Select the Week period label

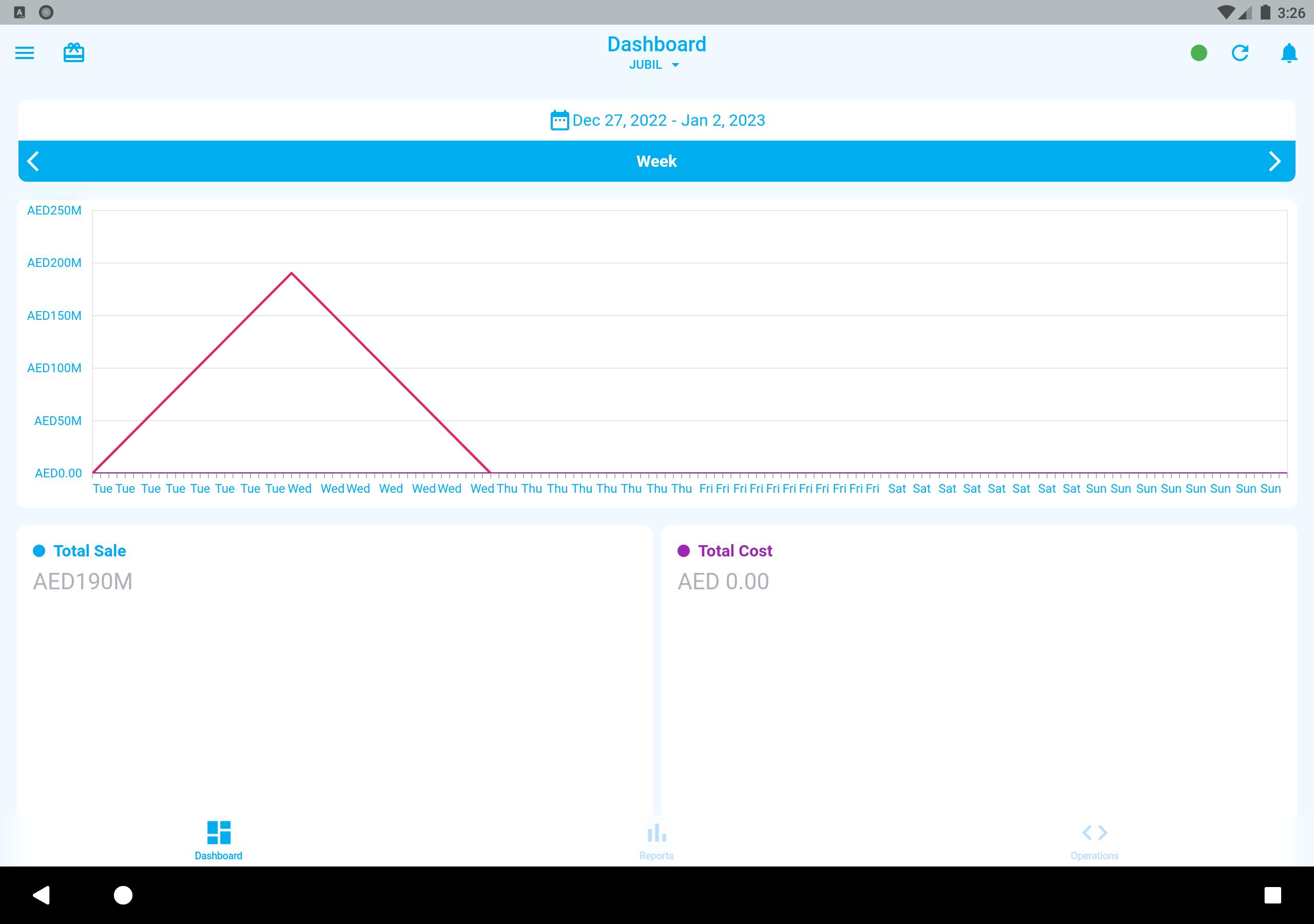tap(656, 161)
